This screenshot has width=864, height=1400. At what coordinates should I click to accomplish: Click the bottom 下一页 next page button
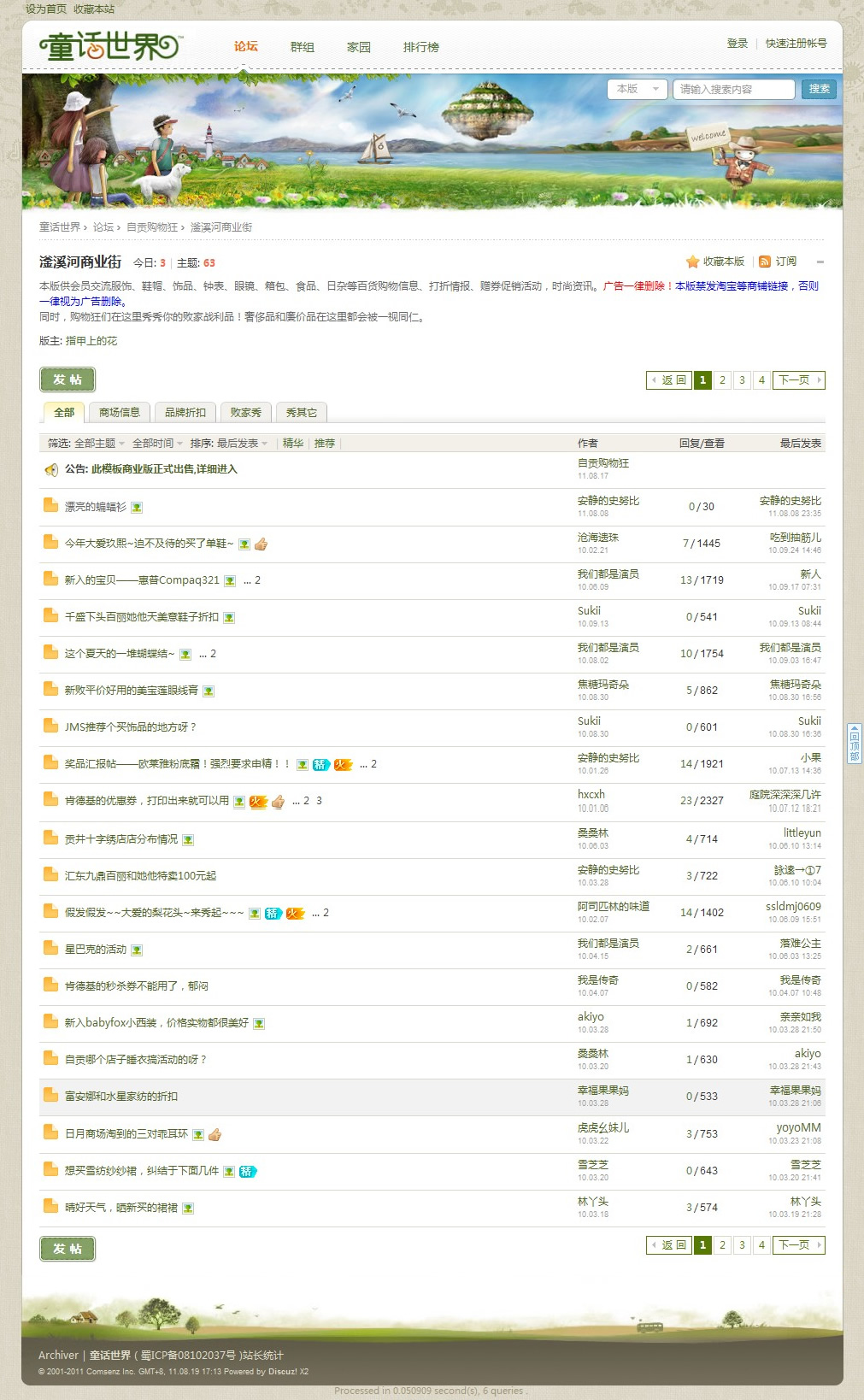pos(799,1245)
